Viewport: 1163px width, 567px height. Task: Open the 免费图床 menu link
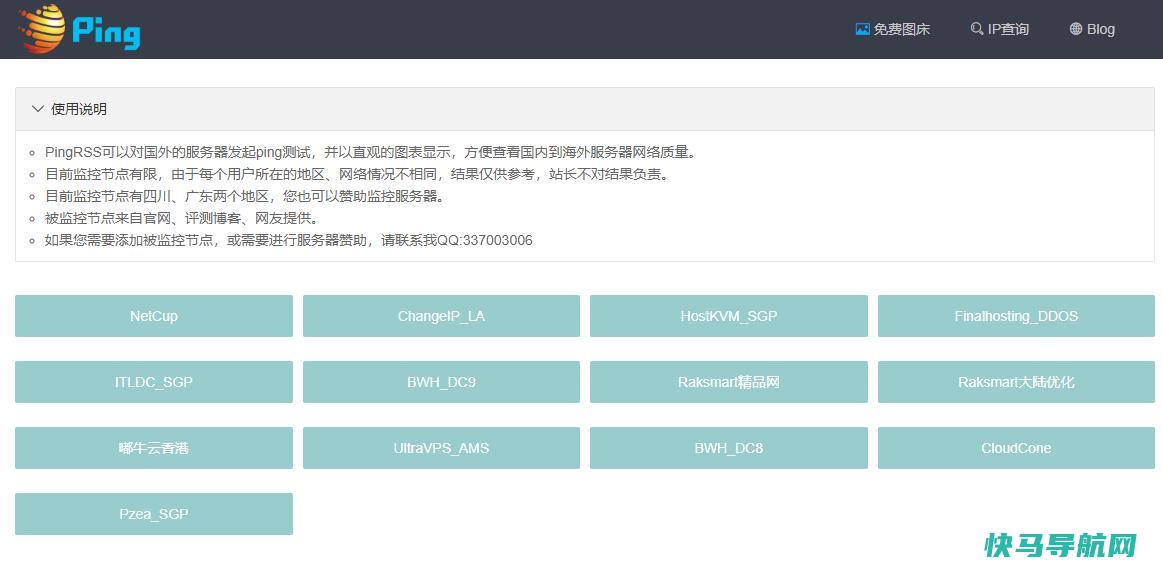click(893, 29)
